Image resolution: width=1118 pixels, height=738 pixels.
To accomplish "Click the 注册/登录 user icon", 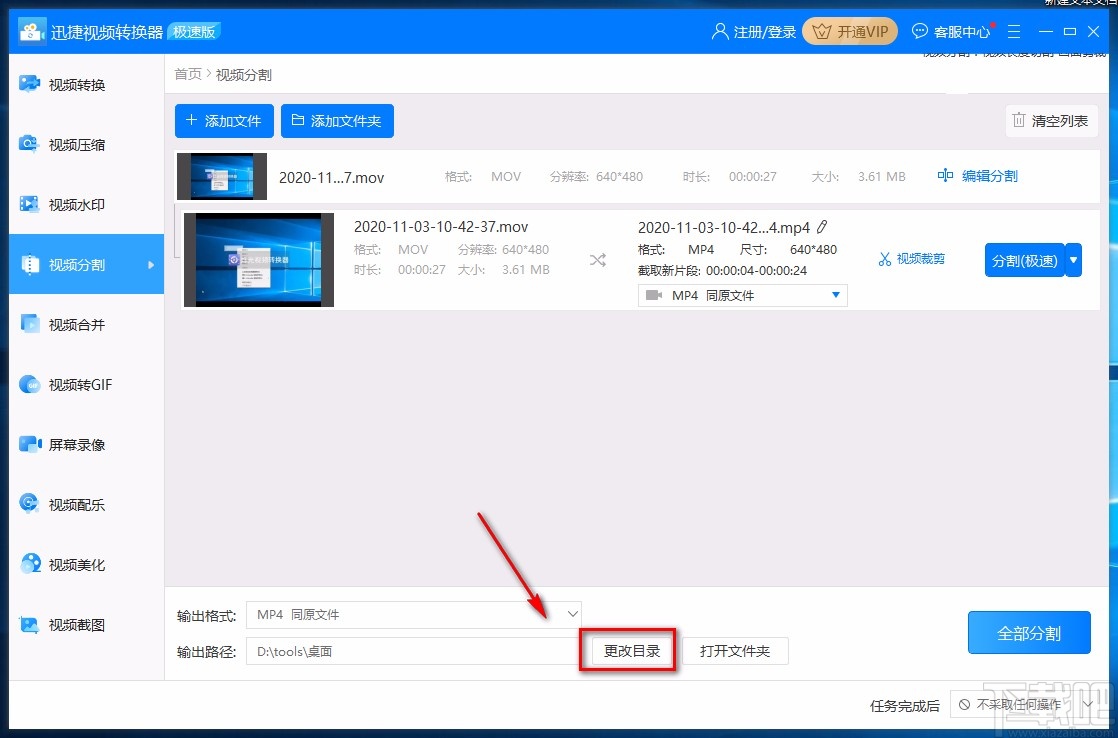I will coord(719,31).
